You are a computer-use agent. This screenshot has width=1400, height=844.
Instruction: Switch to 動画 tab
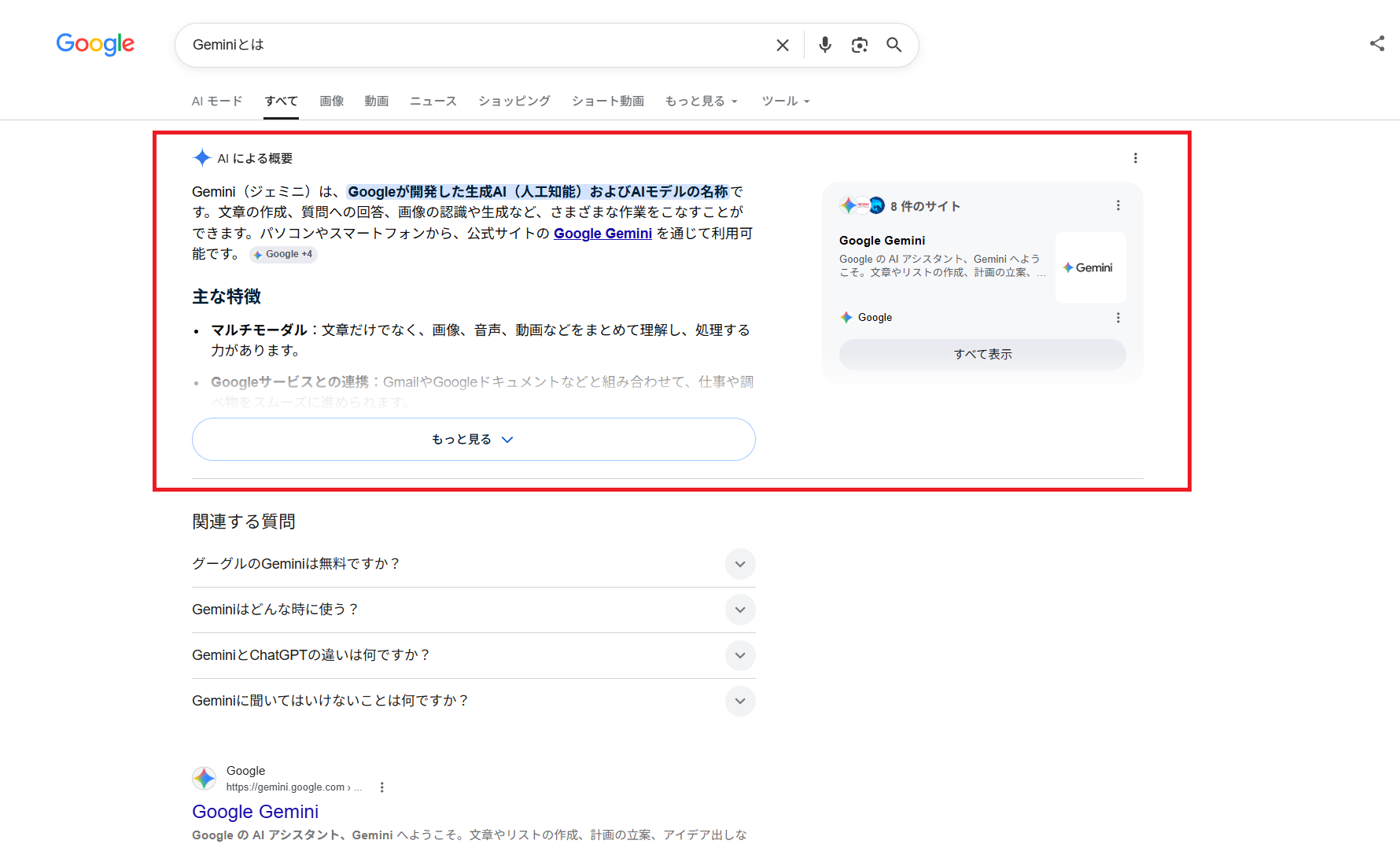tap(377, 101)
